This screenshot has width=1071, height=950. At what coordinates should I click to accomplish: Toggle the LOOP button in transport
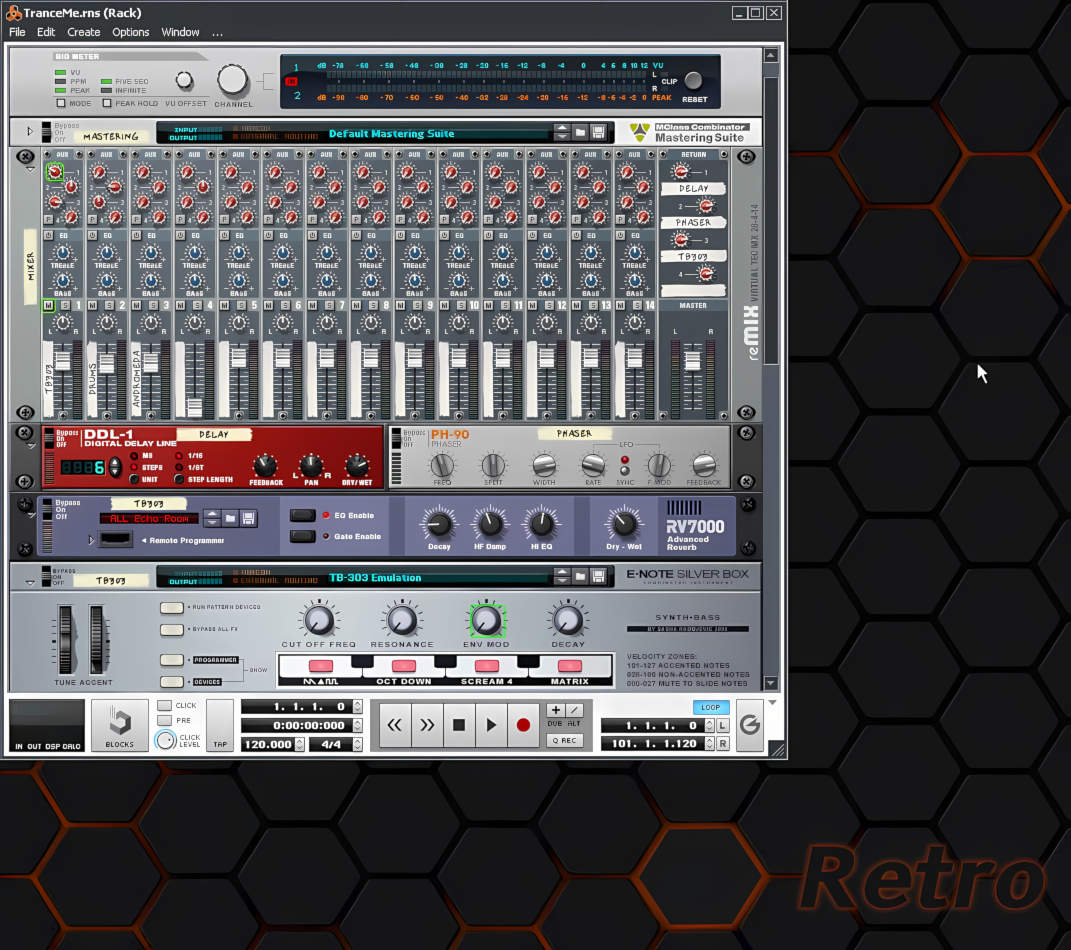pyautogui.click(x=710, y=707)
